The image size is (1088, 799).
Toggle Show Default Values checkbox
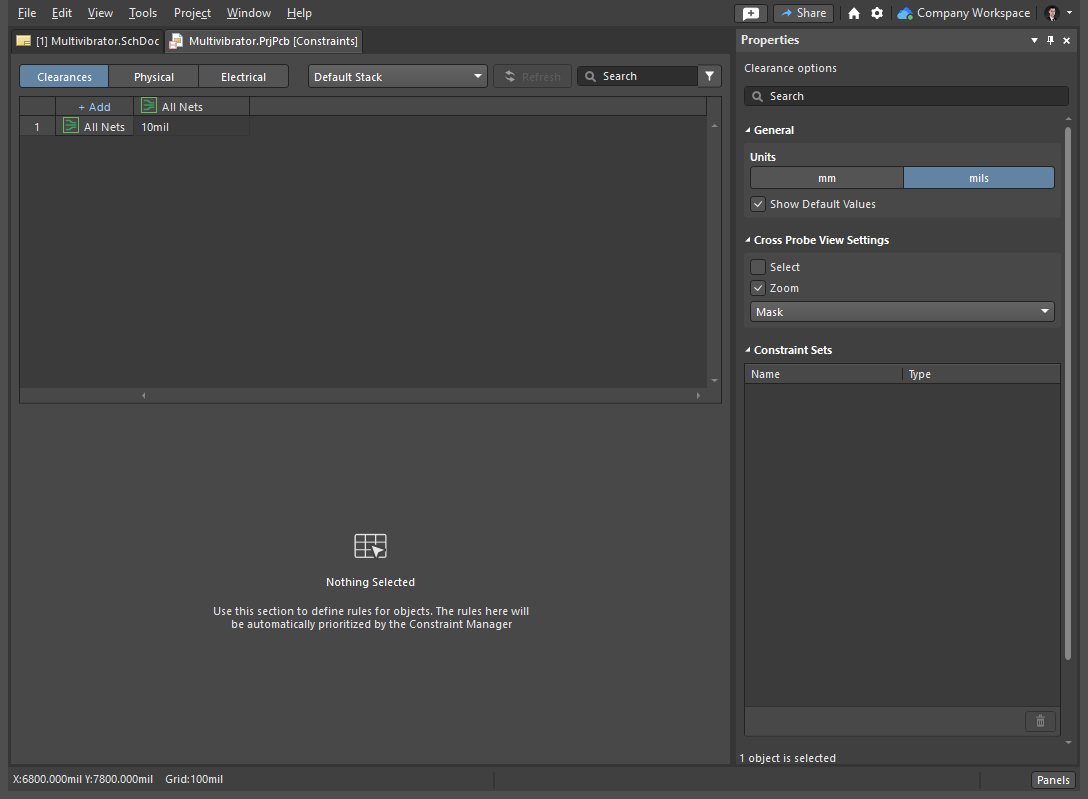tap(758, 204)
